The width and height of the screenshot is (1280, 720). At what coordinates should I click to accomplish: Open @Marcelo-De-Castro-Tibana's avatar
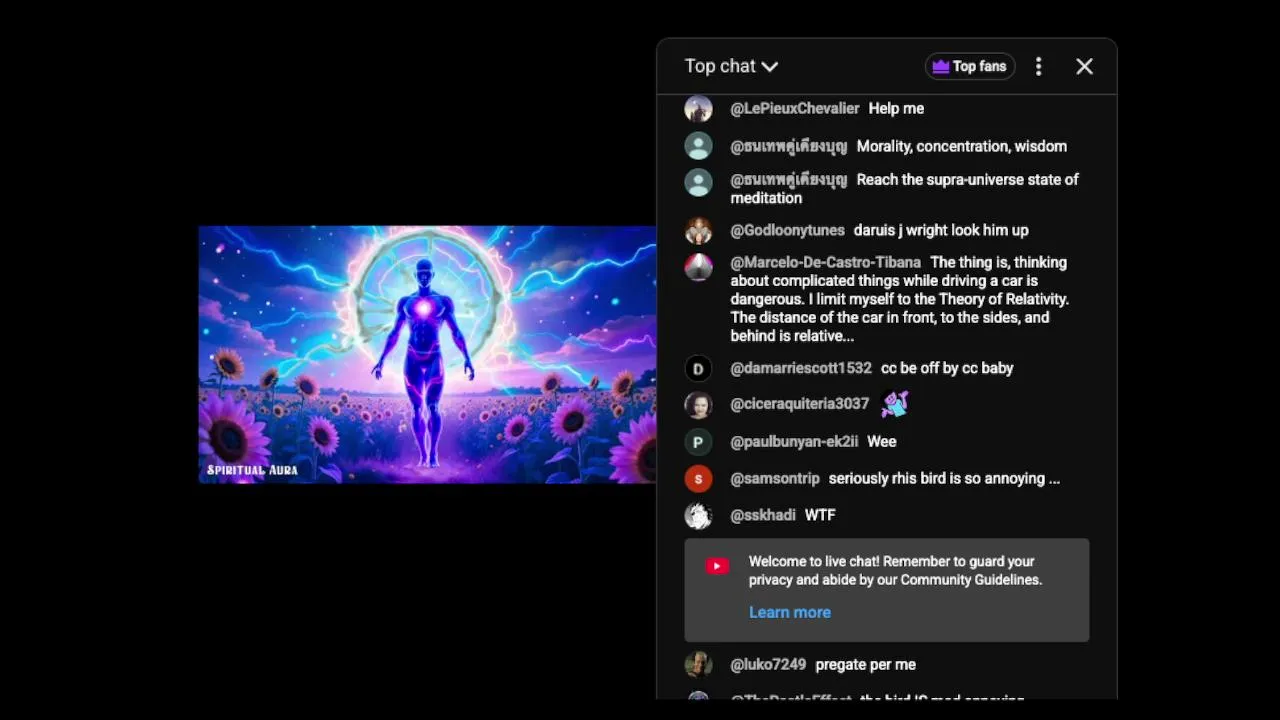tap(698, 267)
